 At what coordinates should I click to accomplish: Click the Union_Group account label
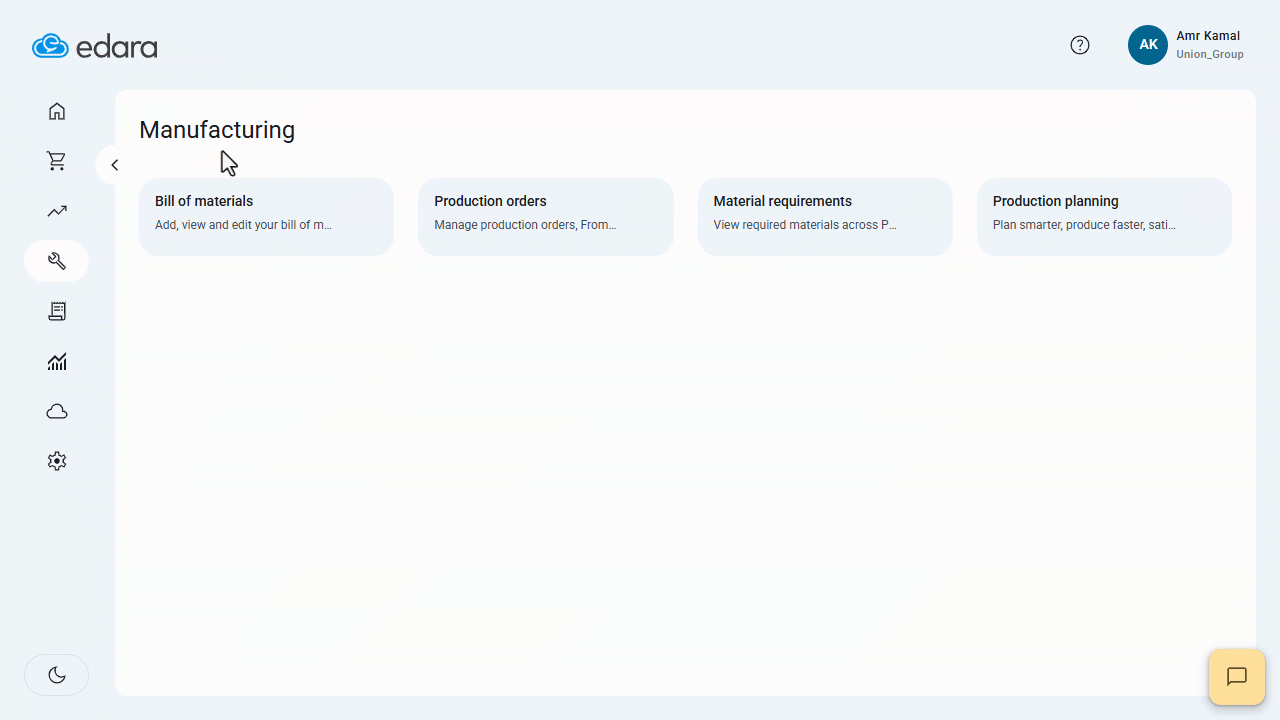(1210, 55)
